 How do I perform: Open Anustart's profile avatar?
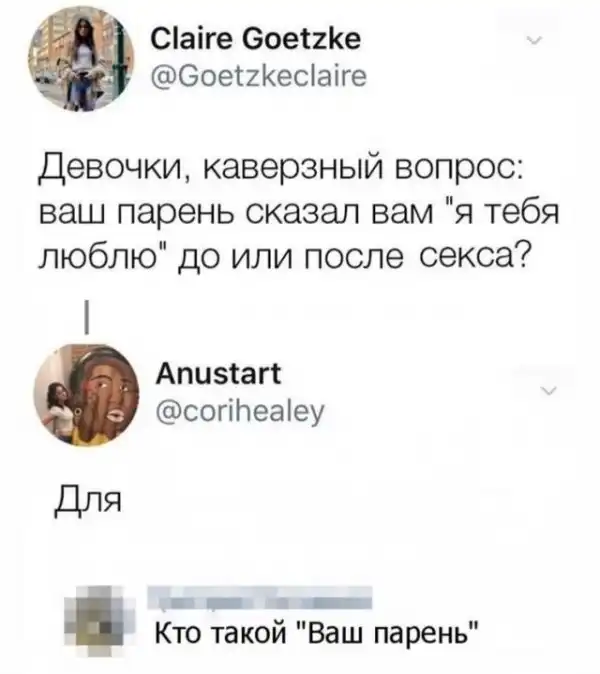point(86,395)
